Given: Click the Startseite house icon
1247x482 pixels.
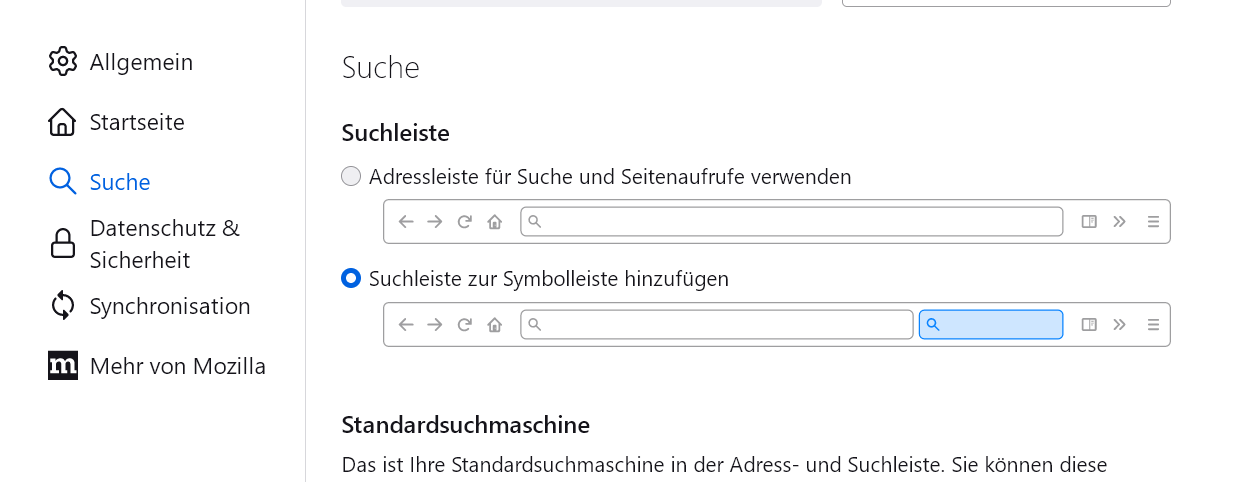Looking at the screenshot, I should pyautogui.click(x=62, y=122).
